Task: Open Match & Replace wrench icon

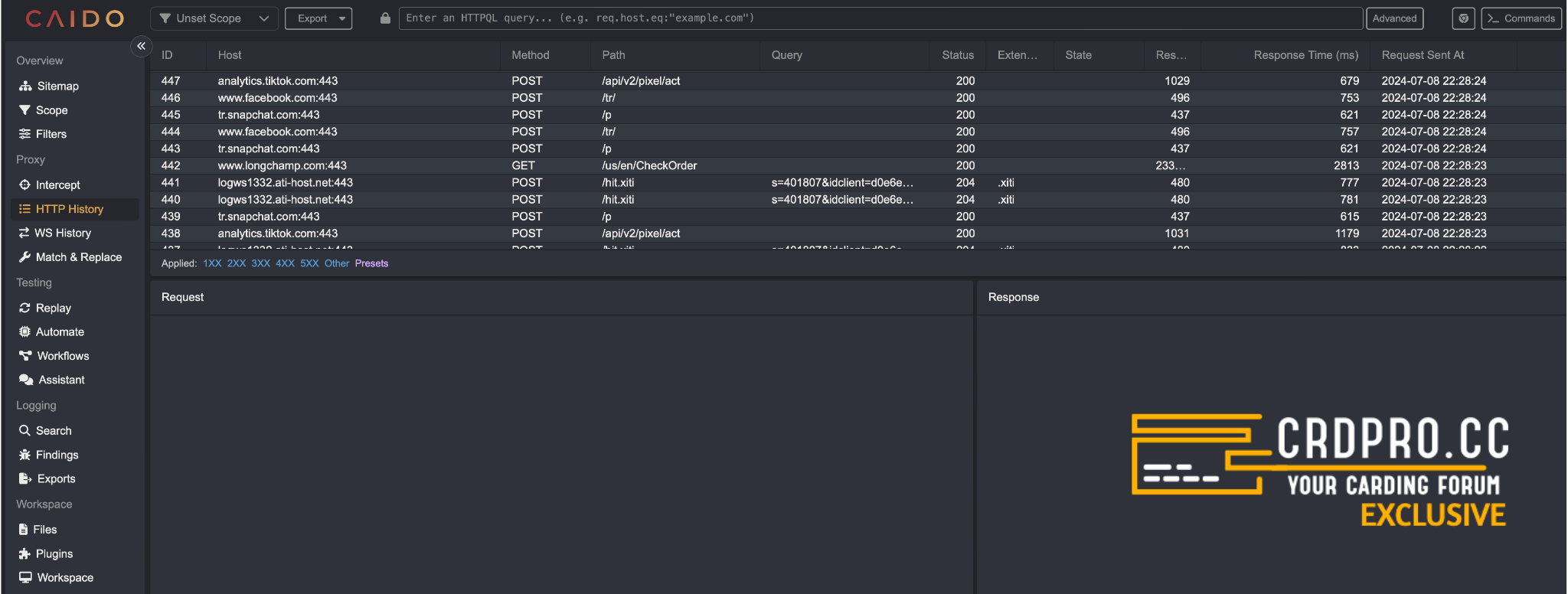Action: 24,257
